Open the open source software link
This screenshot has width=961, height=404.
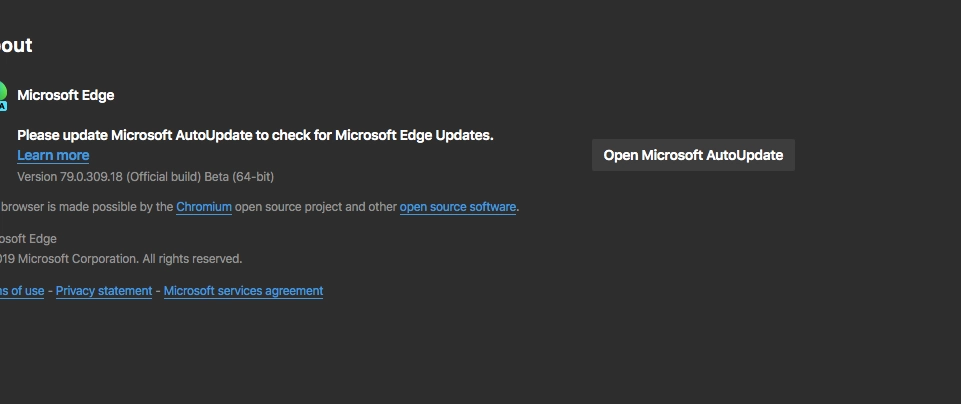click(x=458, y=207)
